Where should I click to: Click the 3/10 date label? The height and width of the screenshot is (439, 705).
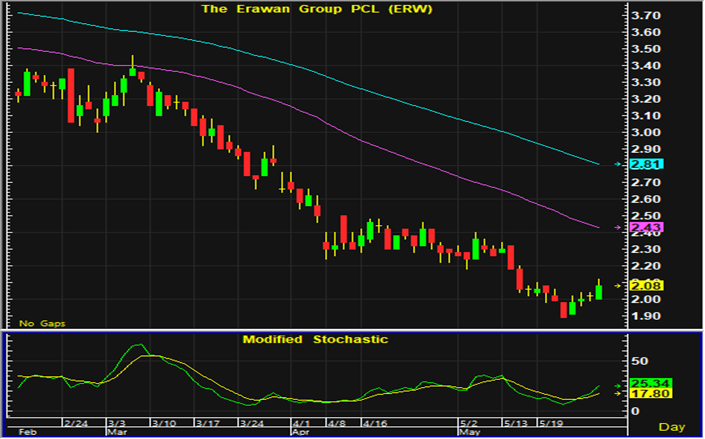point(164,424)
